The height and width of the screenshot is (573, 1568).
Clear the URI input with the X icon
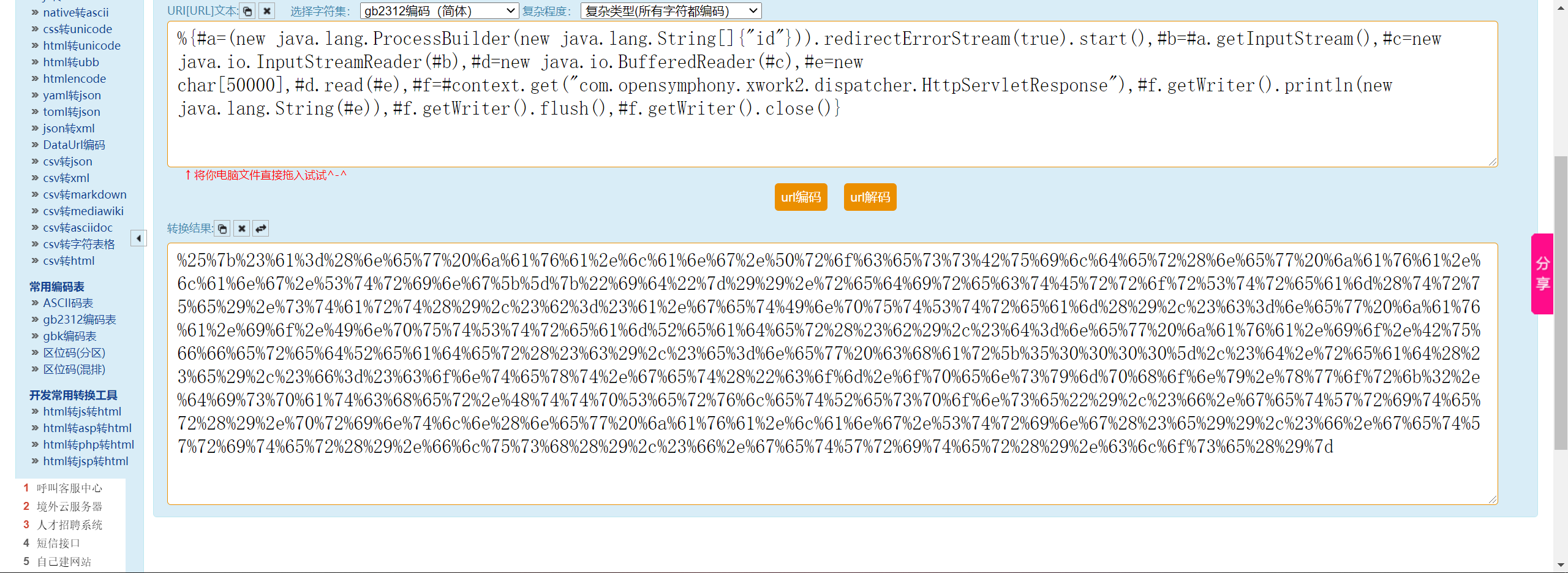tap(267, 11)
